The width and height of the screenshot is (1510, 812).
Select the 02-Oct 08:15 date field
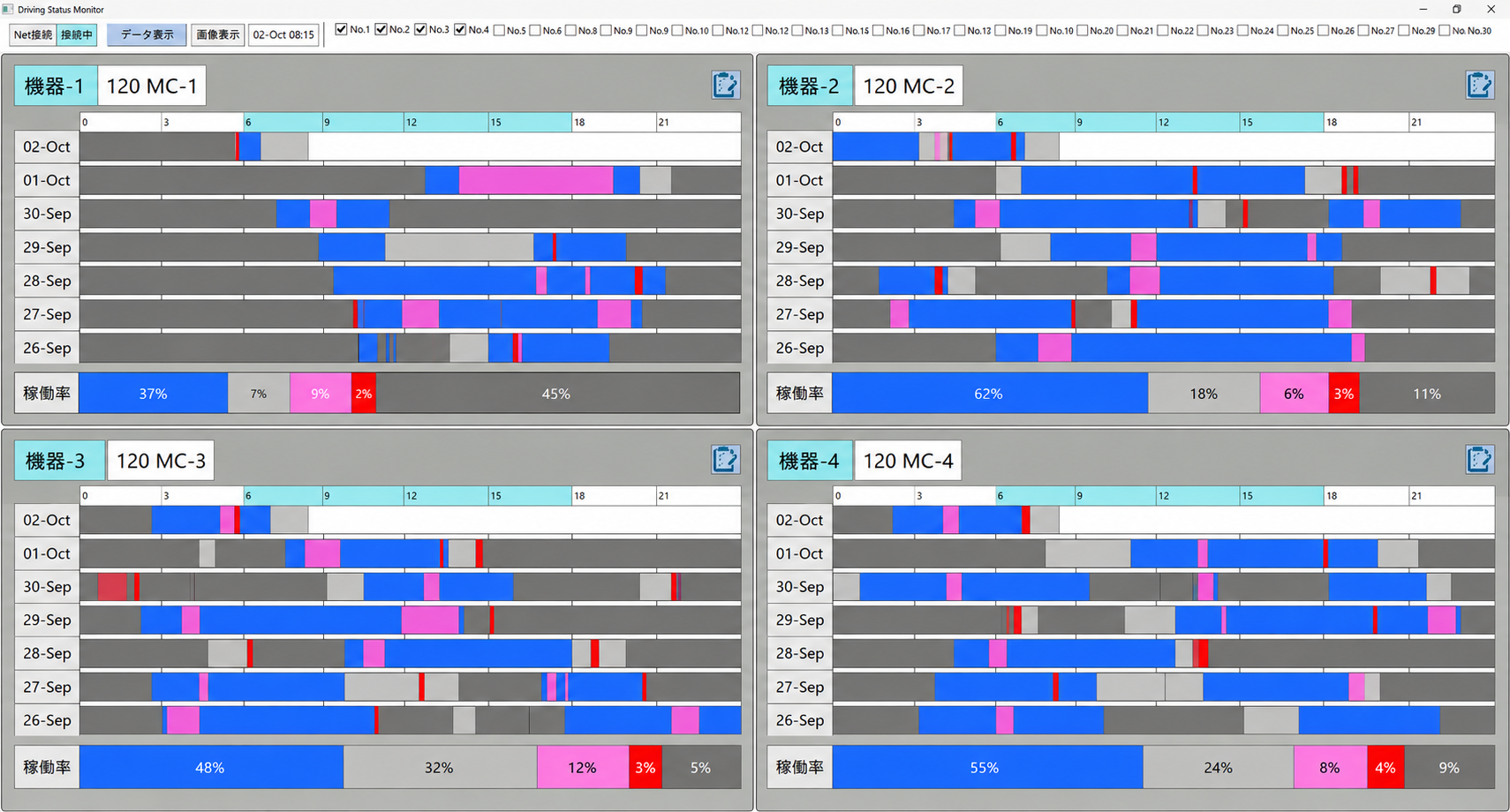coord(283,34)
